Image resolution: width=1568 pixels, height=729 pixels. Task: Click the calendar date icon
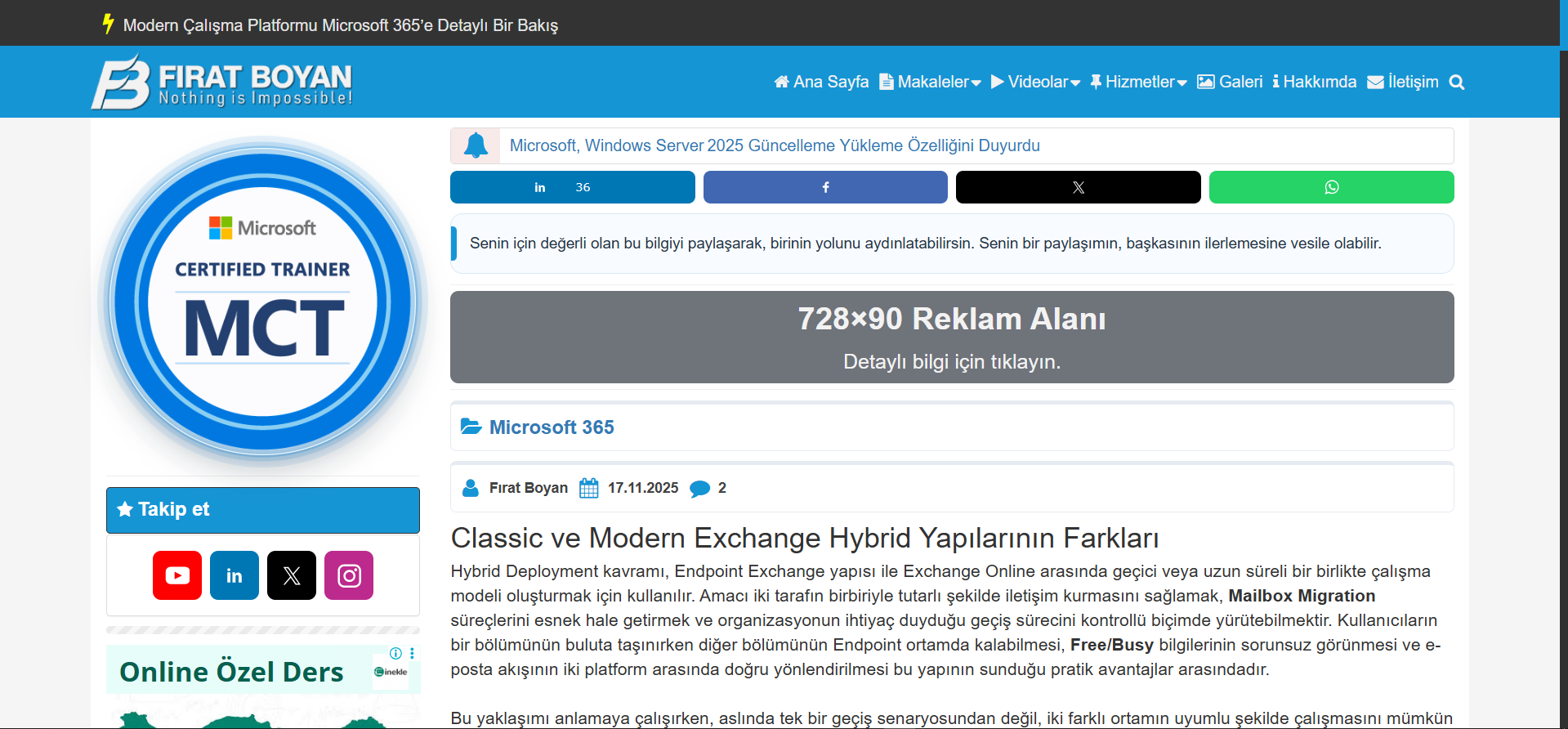(589, 488)
